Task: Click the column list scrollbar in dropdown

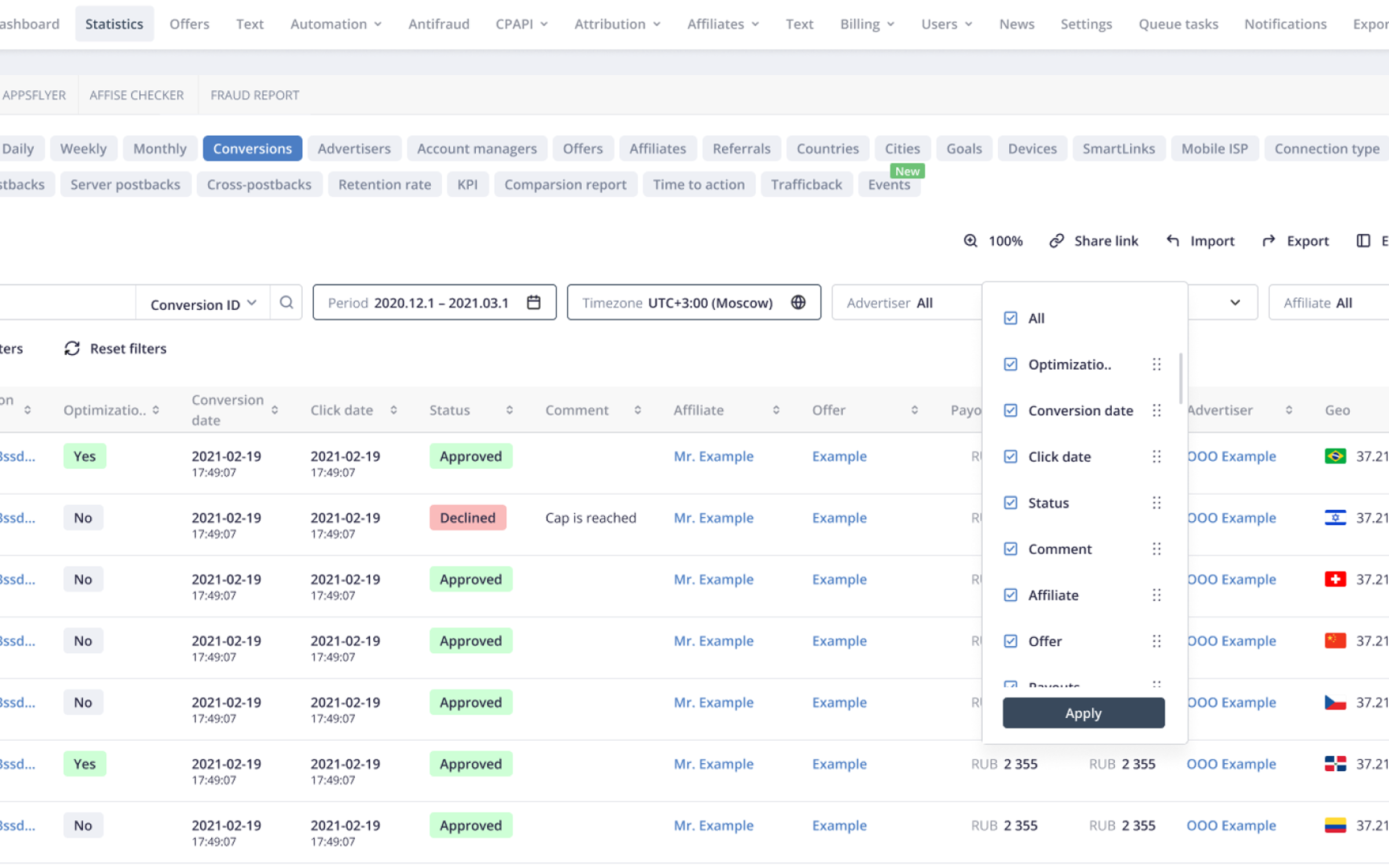Action: (1181, 378)
